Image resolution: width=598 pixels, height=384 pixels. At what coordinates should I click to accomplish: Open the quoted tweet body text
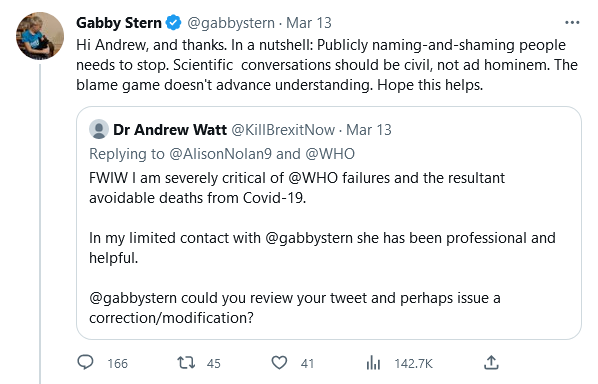click(322, 248)
